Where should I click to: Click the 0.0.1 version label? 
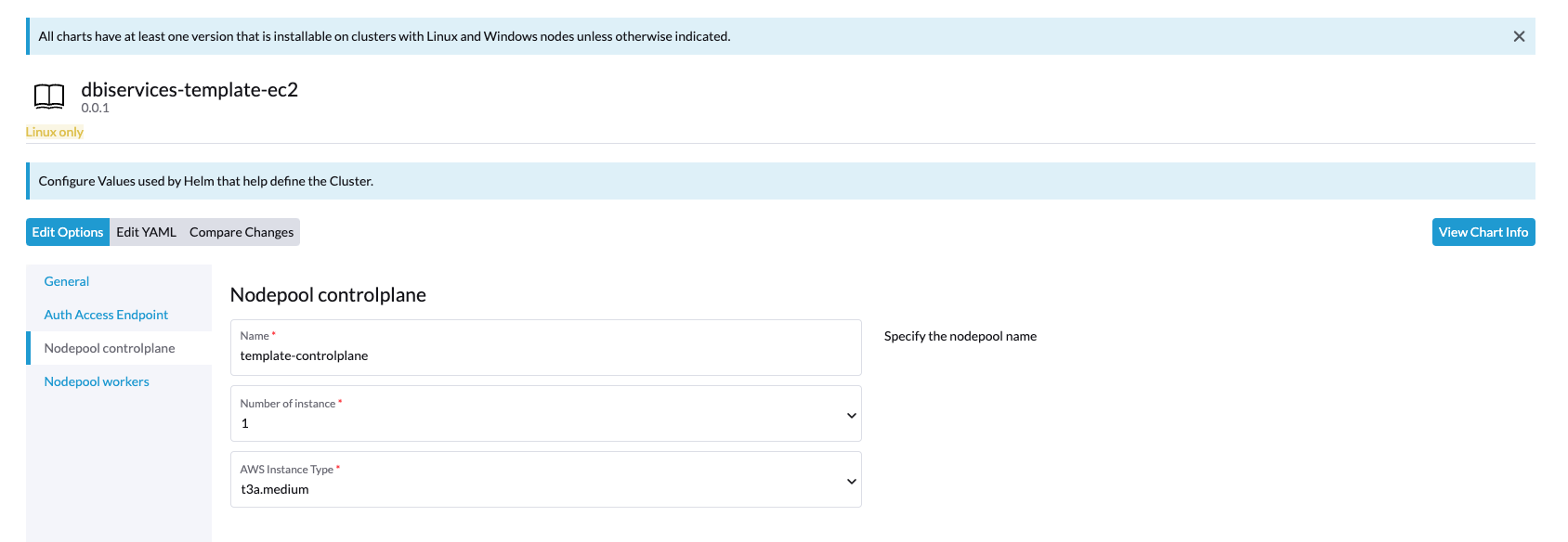point(95,108)
